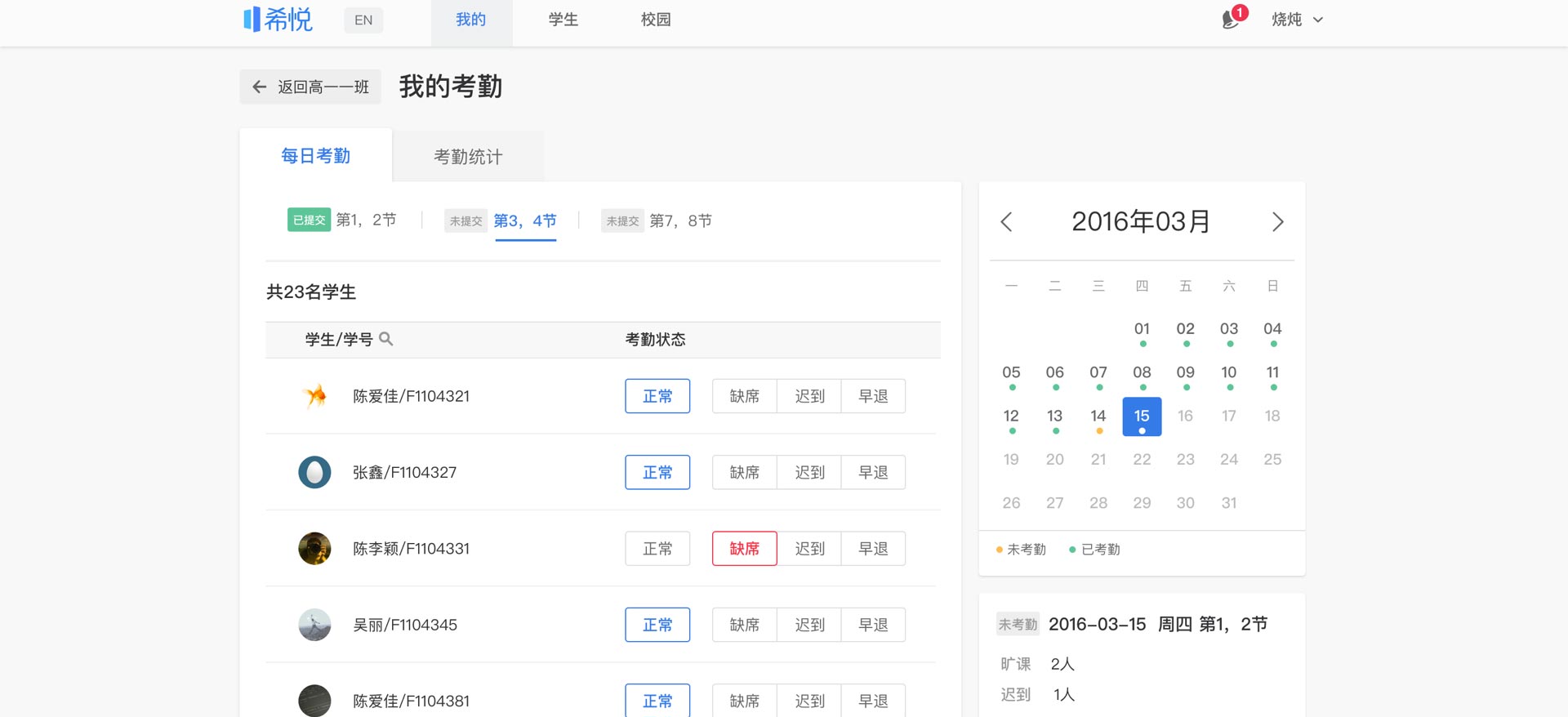Click the notification bell icon

(x=1231, y=20)
